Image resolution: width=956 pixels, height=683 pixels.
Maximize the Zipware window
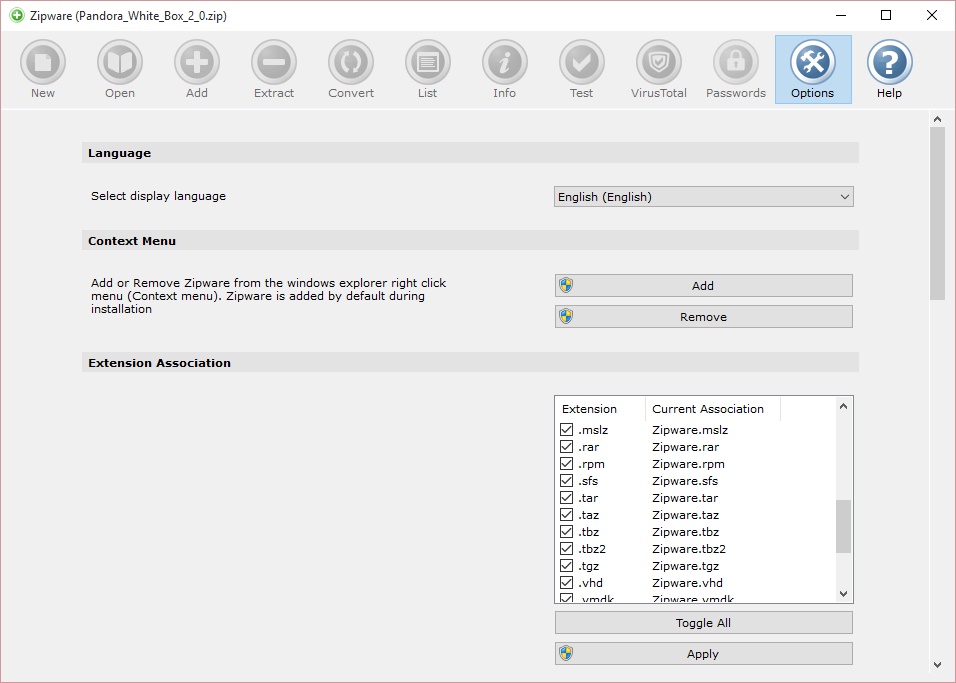(886, 15)
